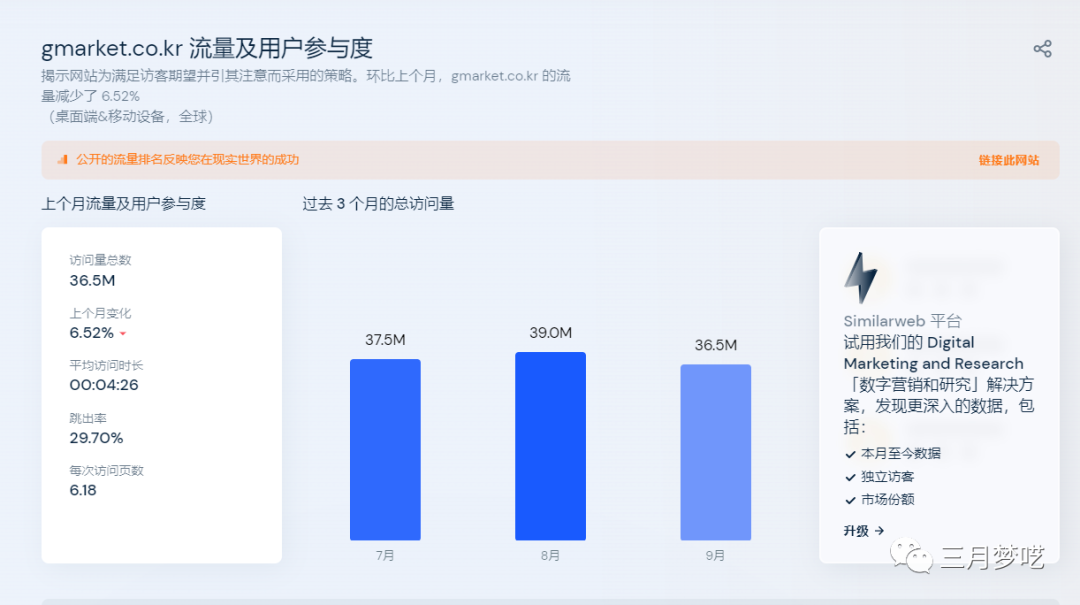Click the 市场份额 checklist item
The image size is (1080, 605).
click(886, 500)
